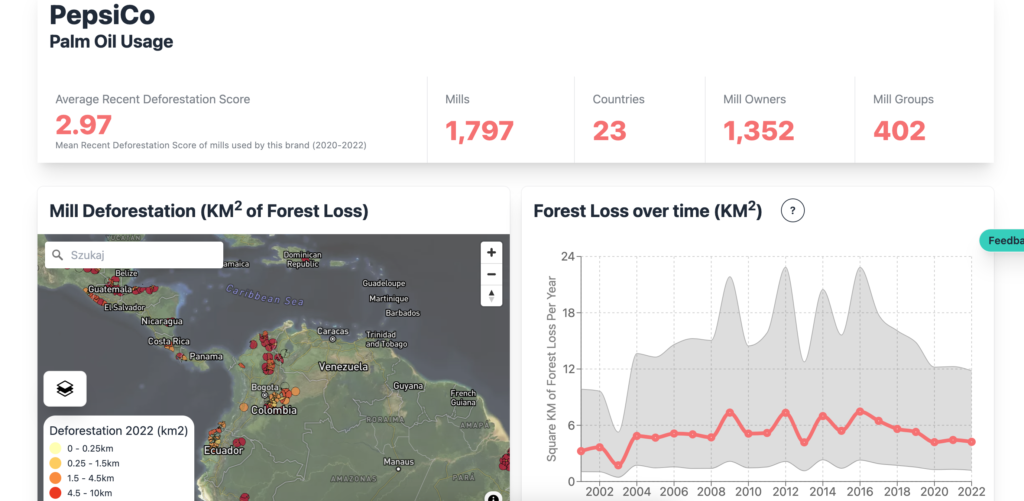Click the deforestation score 2.97
Image resolution: width=1024 pixels, height=501 pixels.
click(84, 124)
